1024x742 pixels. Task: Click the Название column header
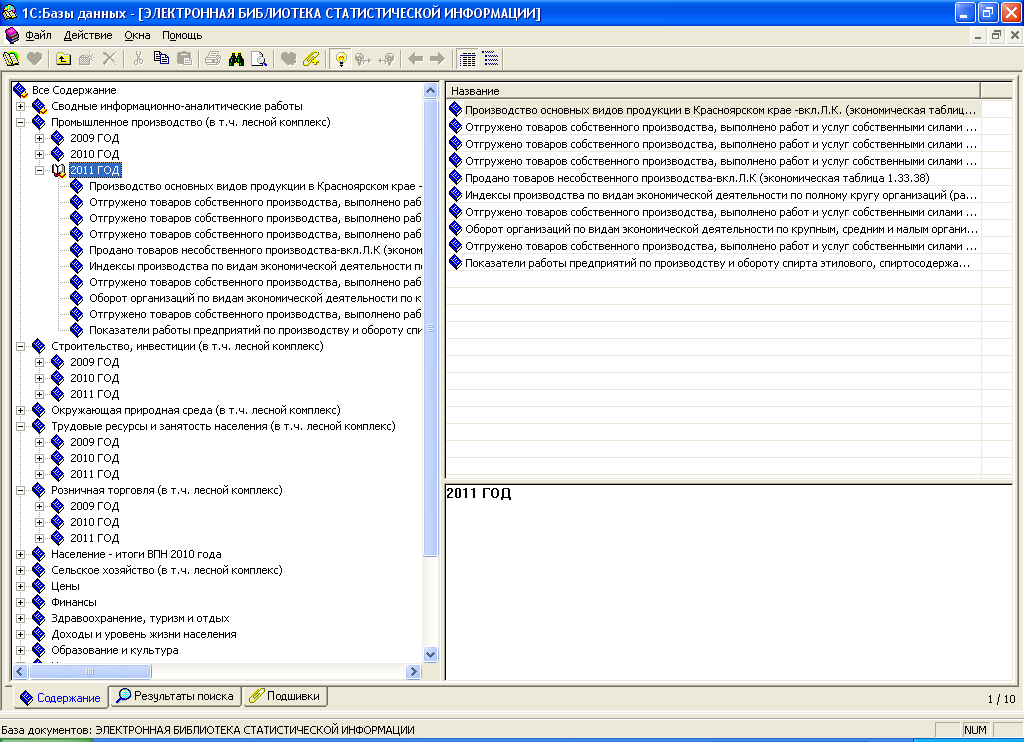point(713,91)
